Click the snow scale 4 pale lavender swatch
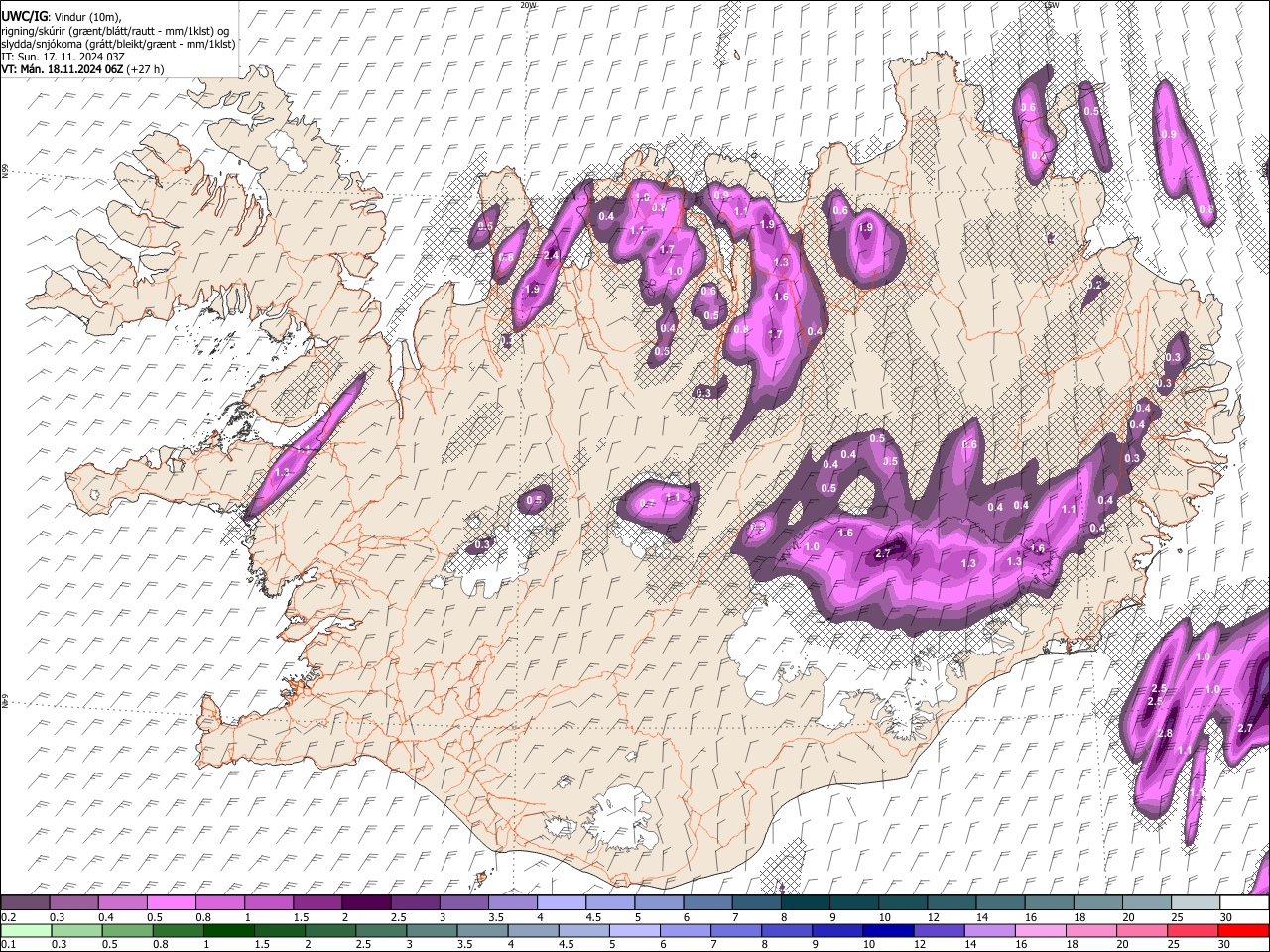 click(x=561, y=903)
